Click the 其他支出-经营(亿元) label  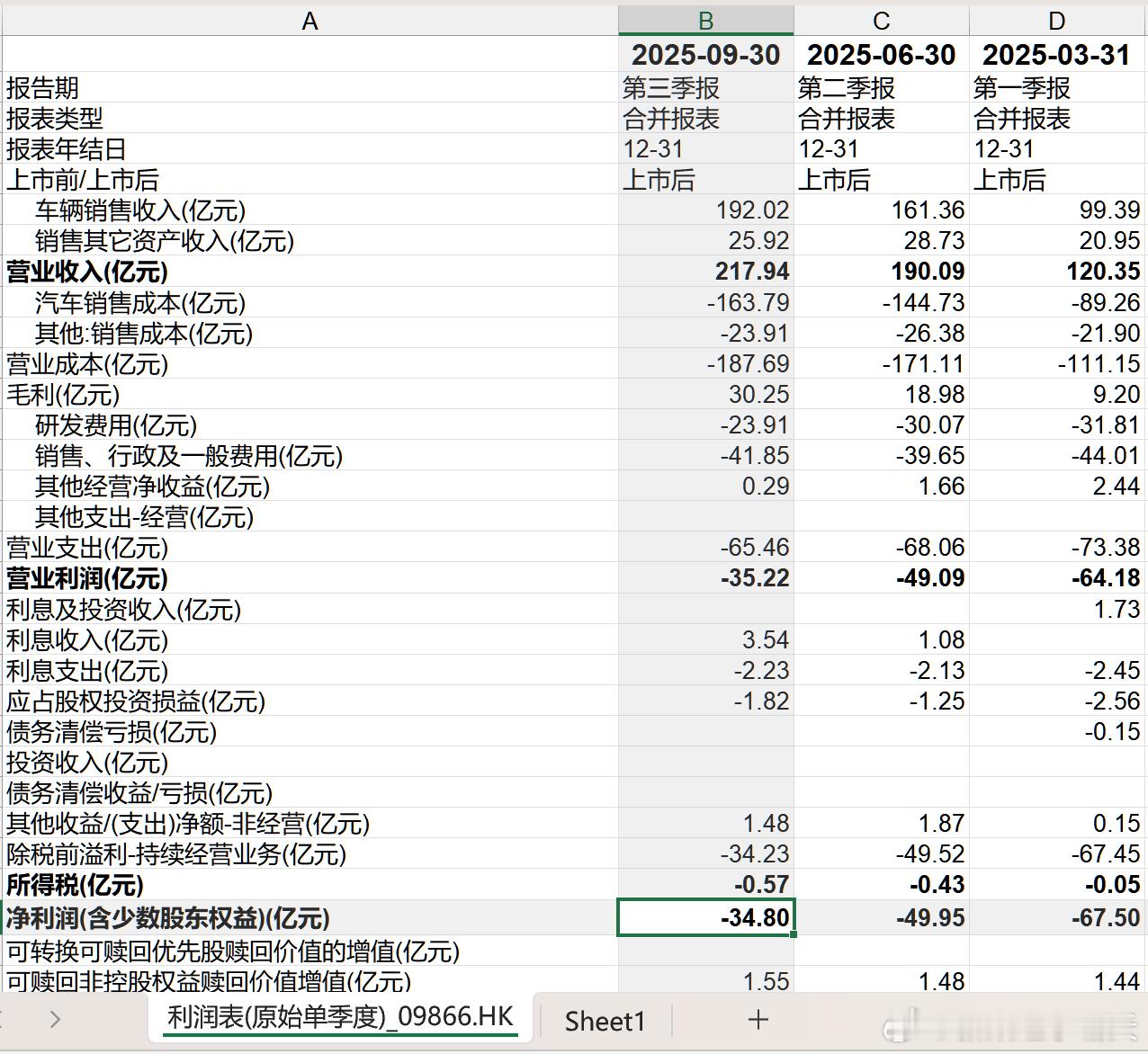tap(144, 517)
